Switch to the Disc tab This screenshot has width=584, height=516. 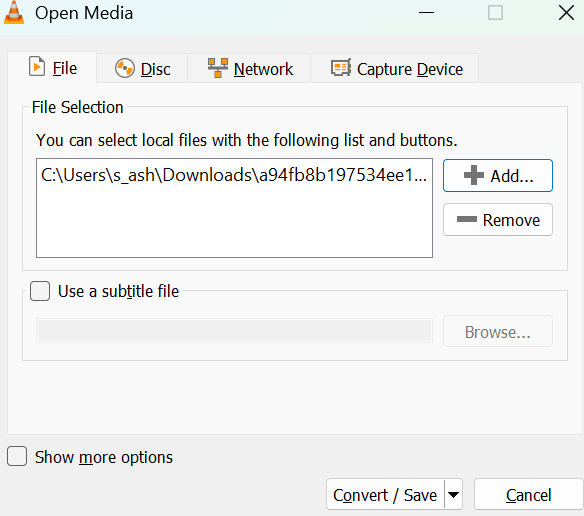[x=142, y=69]
